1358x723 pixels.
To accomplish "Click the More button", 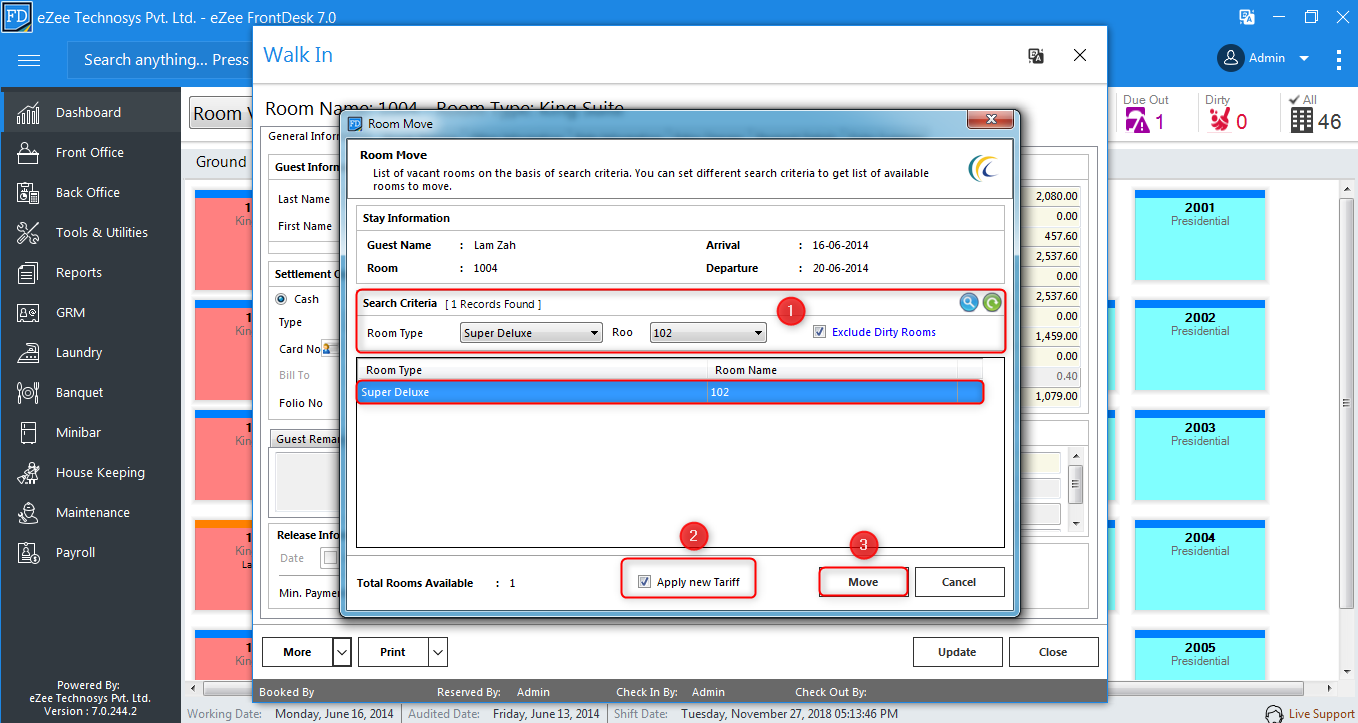I will click(297, 652).
